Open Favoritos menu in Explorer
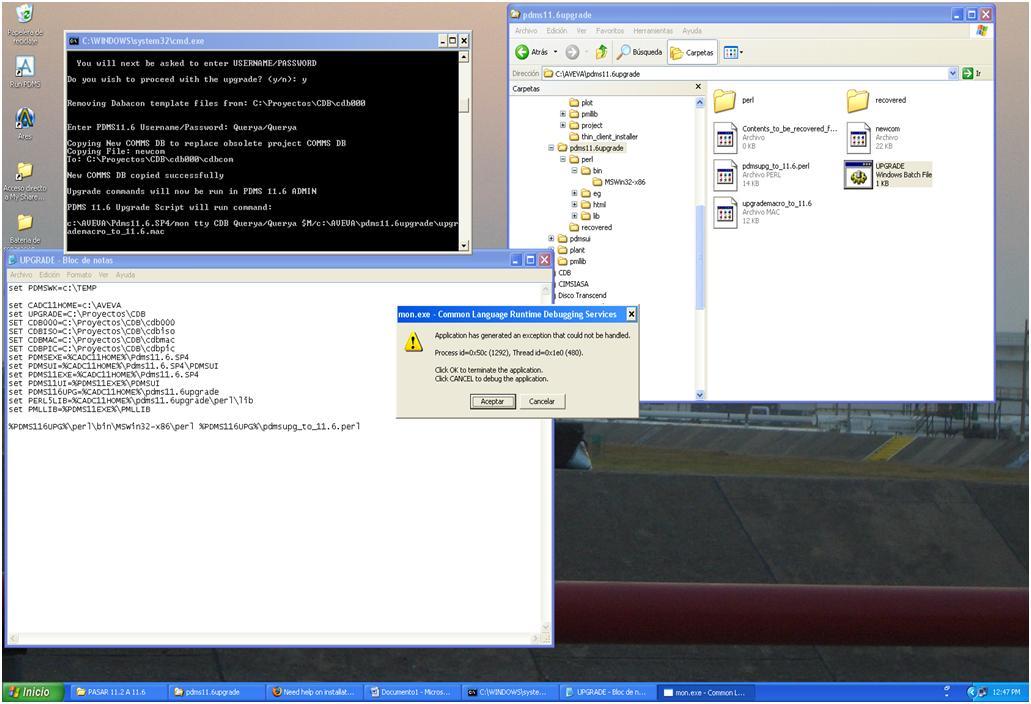Viewport: 1031px width, 704px height. [610, 31]
